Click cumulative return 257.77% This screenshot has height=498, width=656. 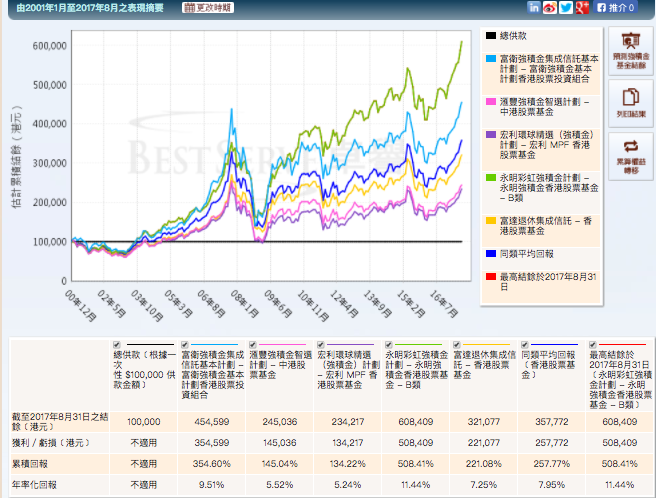[x=551, y=464]
